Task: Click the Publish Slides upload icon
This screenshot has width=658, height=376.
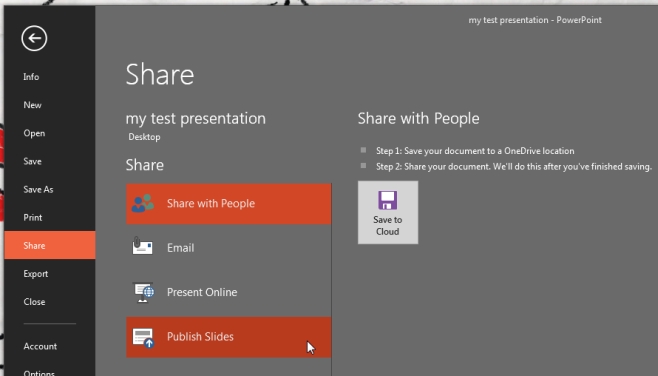Action: pyautogui.click(x=143, y=338)
